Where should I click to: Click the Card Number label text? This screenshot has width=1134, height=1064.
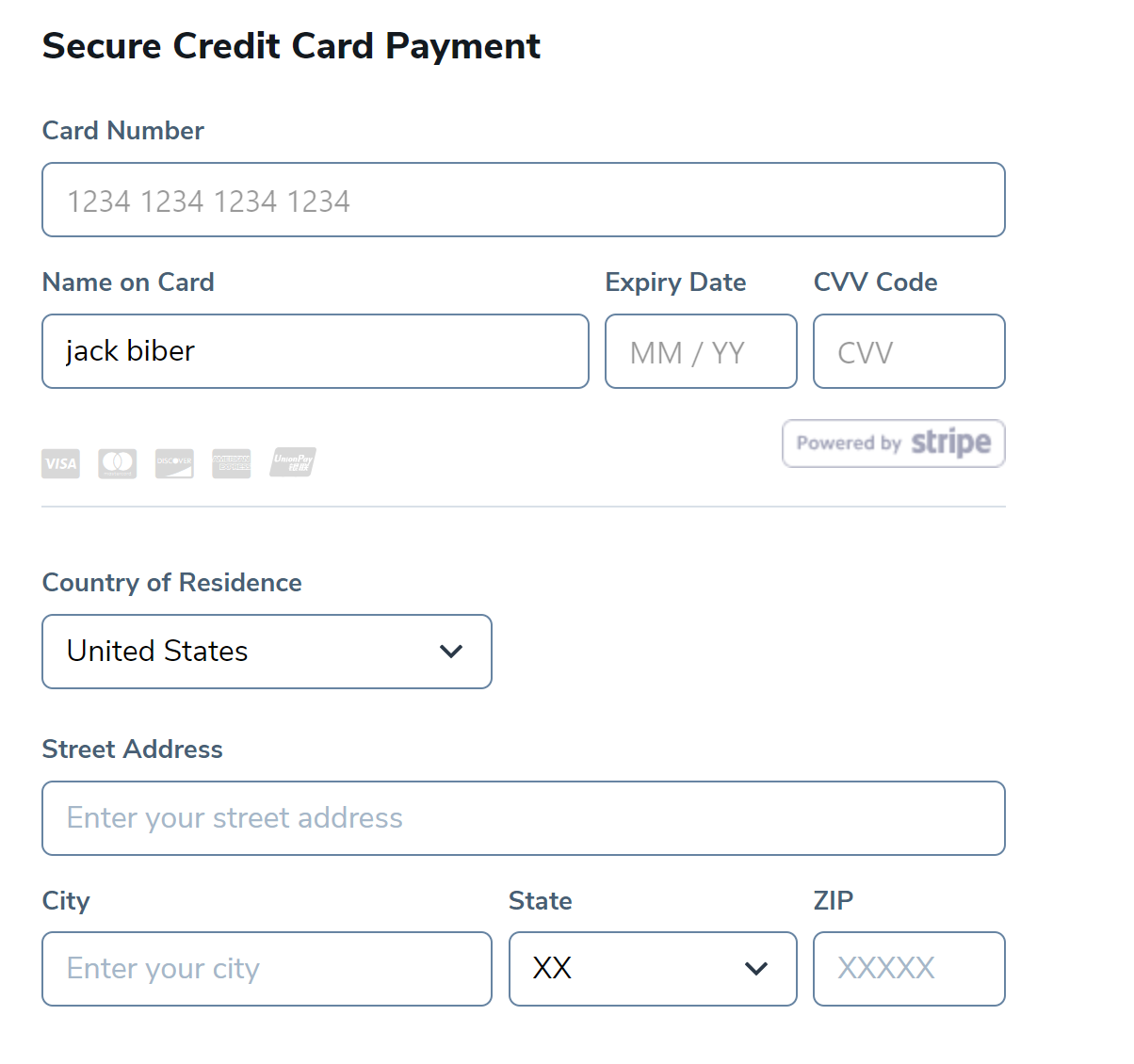[x=123, y=131]
